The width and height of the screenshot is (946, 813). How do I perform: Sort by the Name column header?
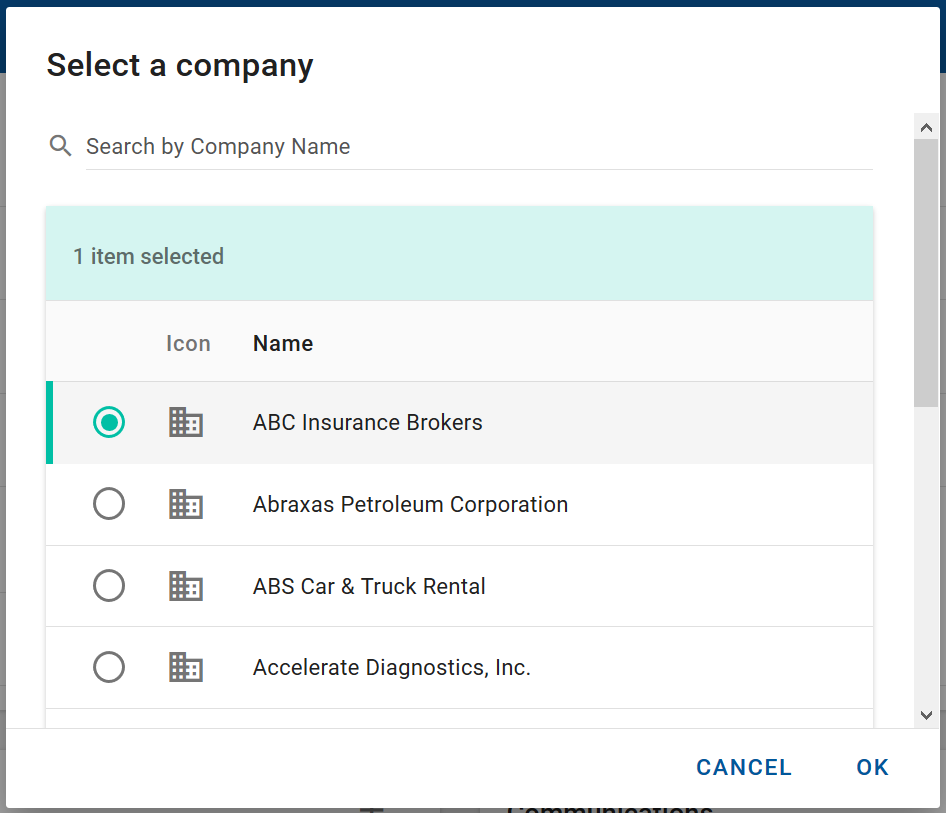[x=283, y=344]
